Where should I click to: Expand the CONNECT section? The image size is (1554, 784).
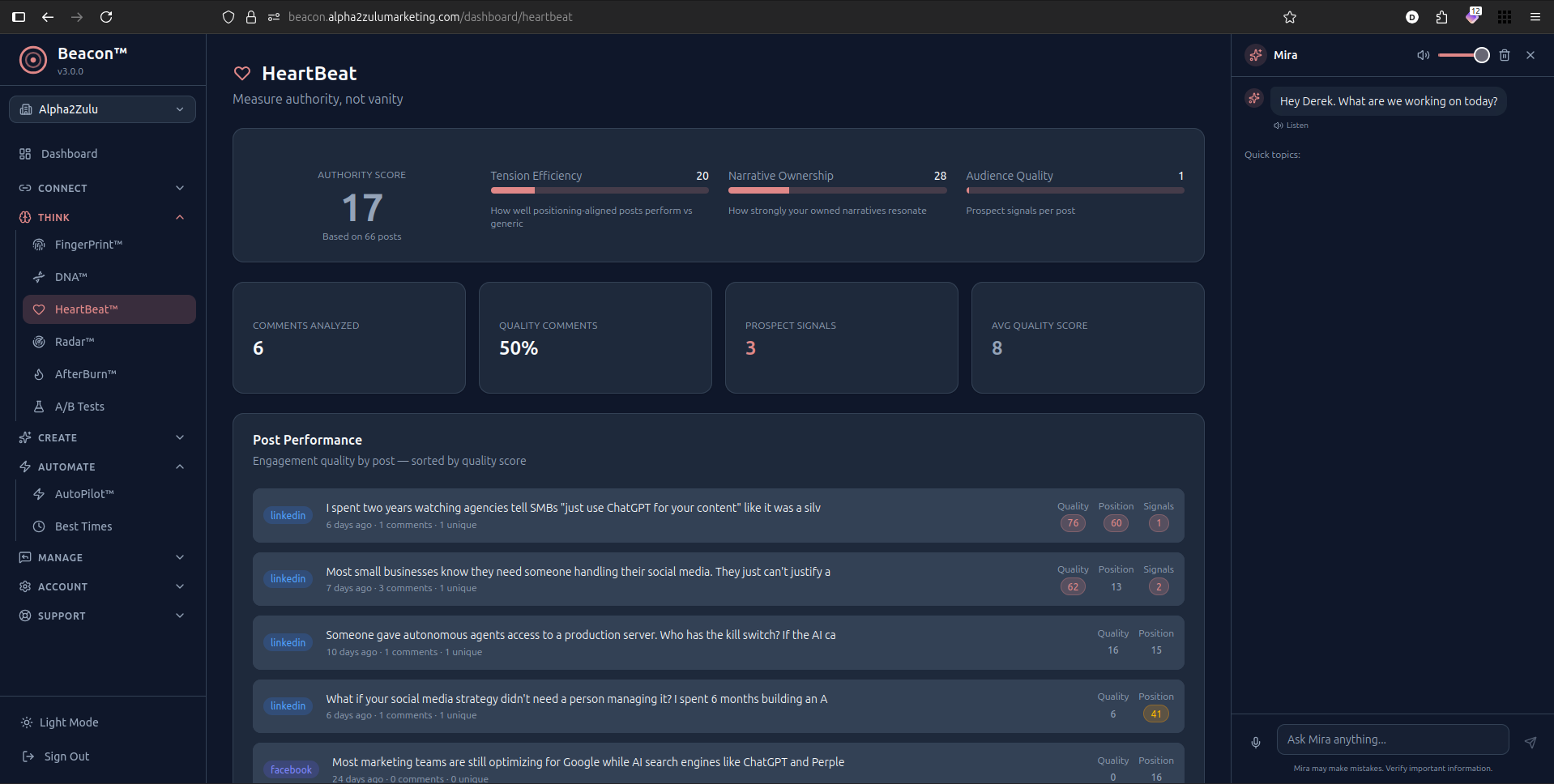pyautogui.click(x=102, y=188)
